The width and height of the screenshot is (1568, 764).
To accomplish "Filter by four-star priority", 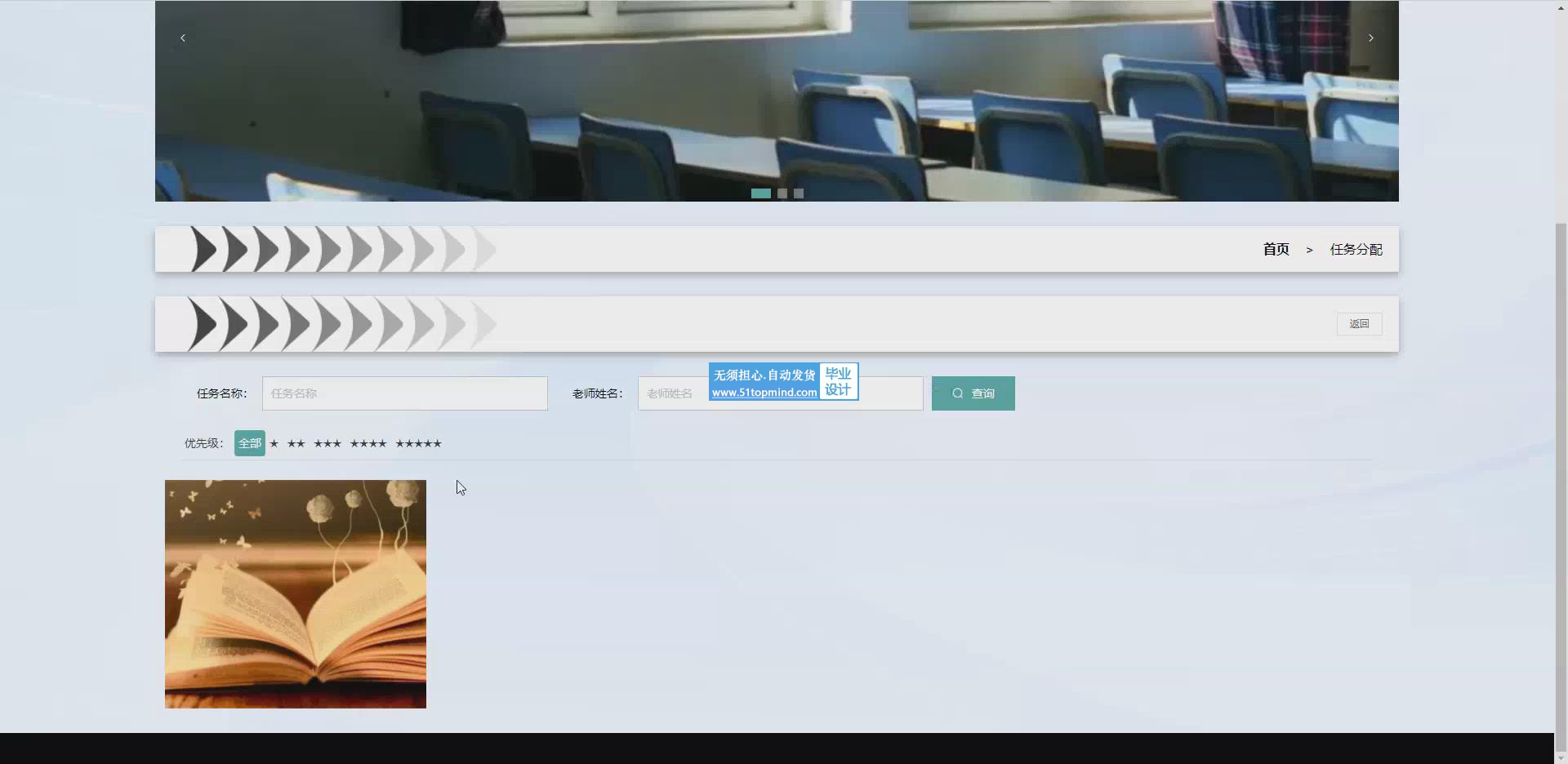I will [368, 443].
